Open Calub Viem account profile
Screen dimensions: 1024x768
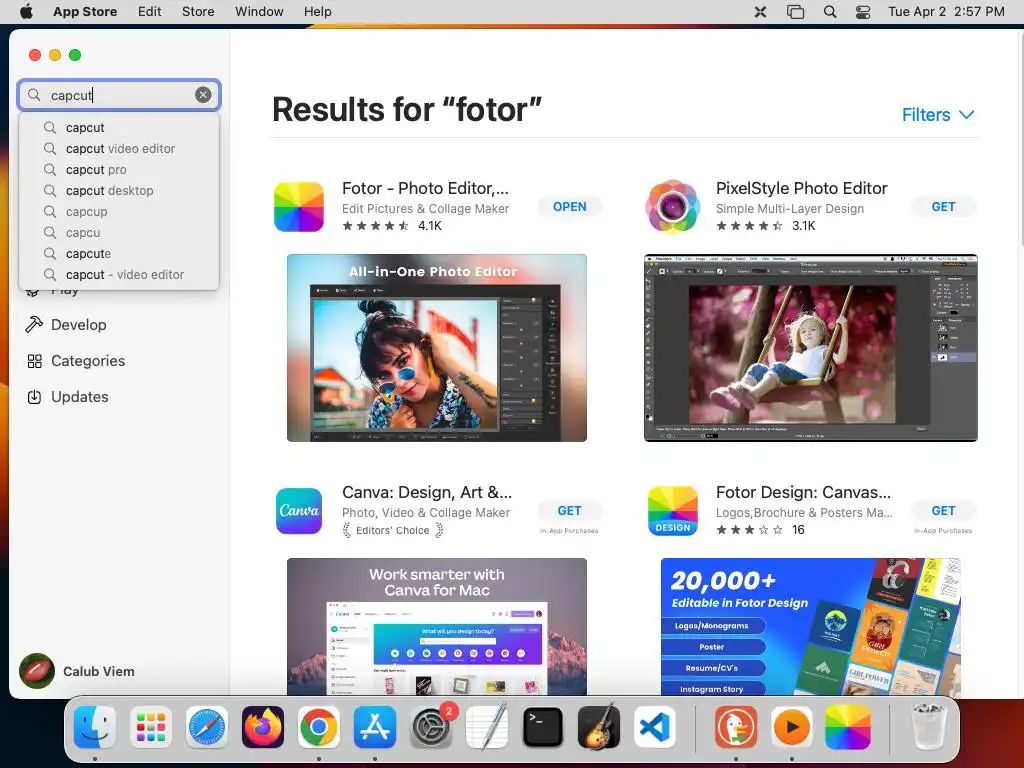(77, 671)
